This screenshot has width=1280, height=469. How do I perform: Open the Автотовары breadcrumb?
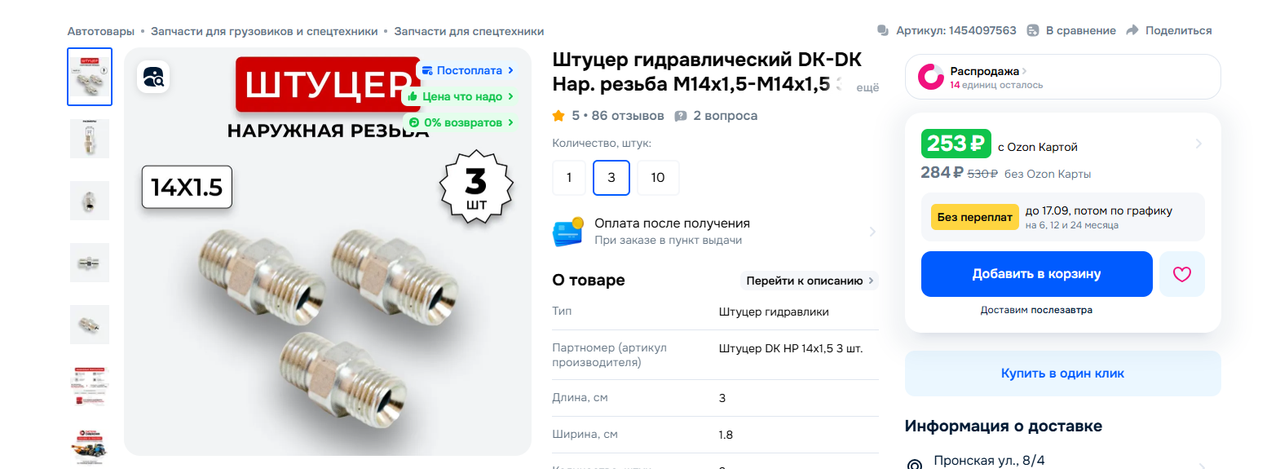100,31
